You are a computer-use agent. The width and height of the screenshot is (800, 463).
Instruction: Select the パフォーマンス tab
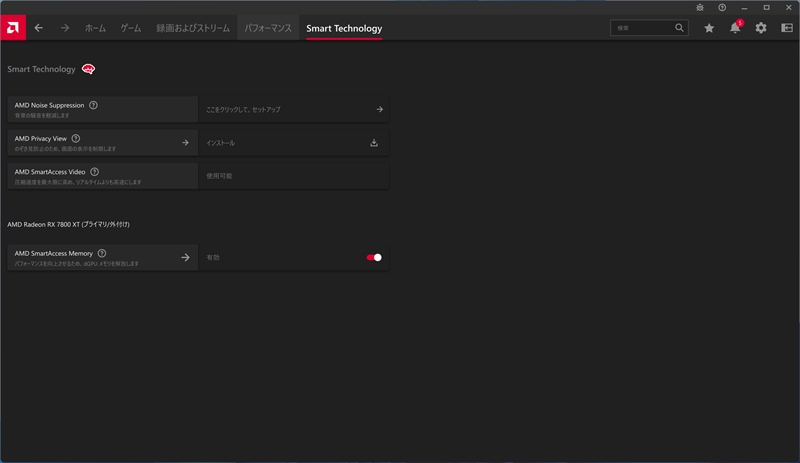coord(268,28)
